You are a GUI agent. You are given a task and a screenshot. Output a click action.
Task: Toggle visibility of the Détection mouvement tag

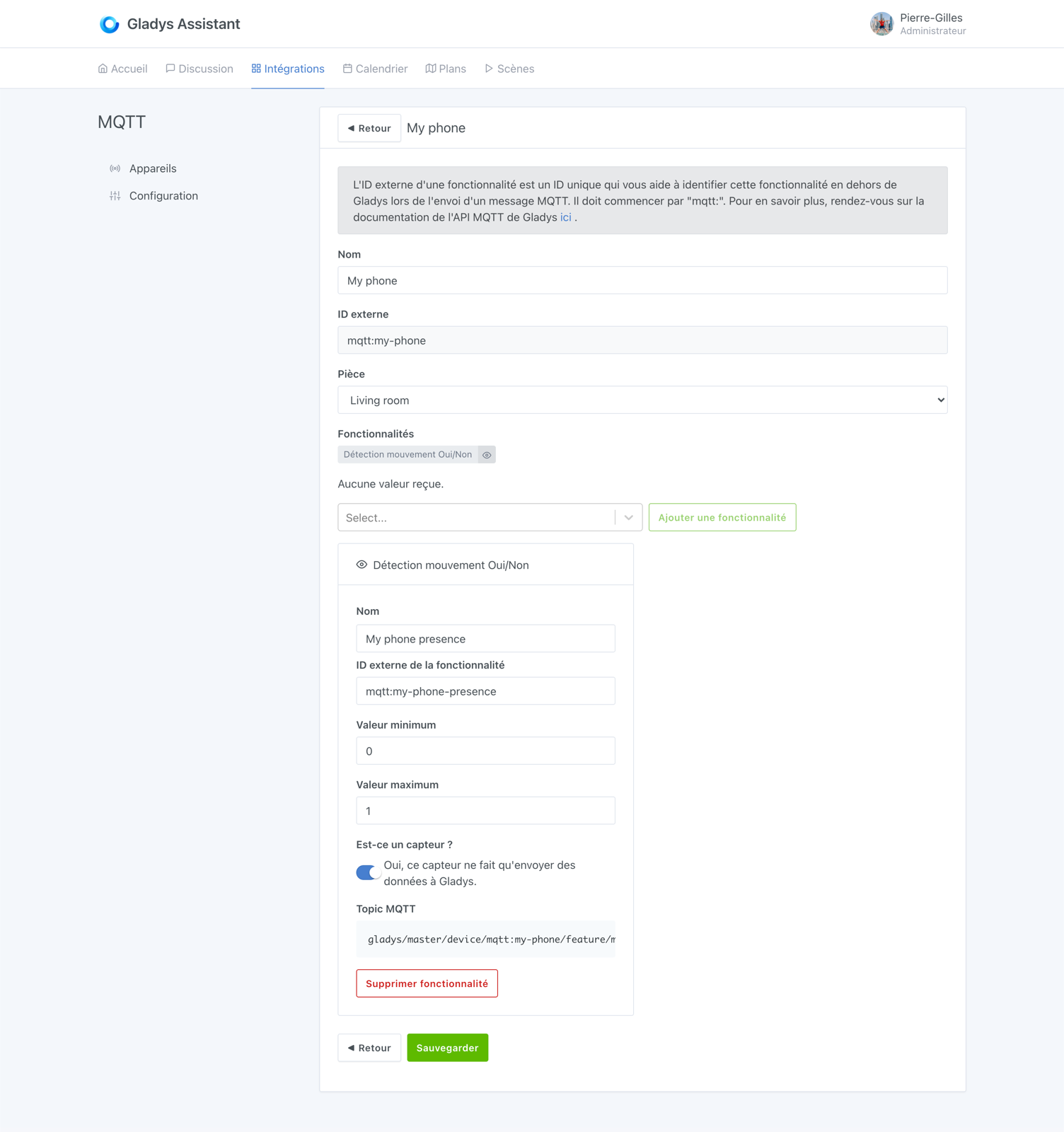[487, 454]
